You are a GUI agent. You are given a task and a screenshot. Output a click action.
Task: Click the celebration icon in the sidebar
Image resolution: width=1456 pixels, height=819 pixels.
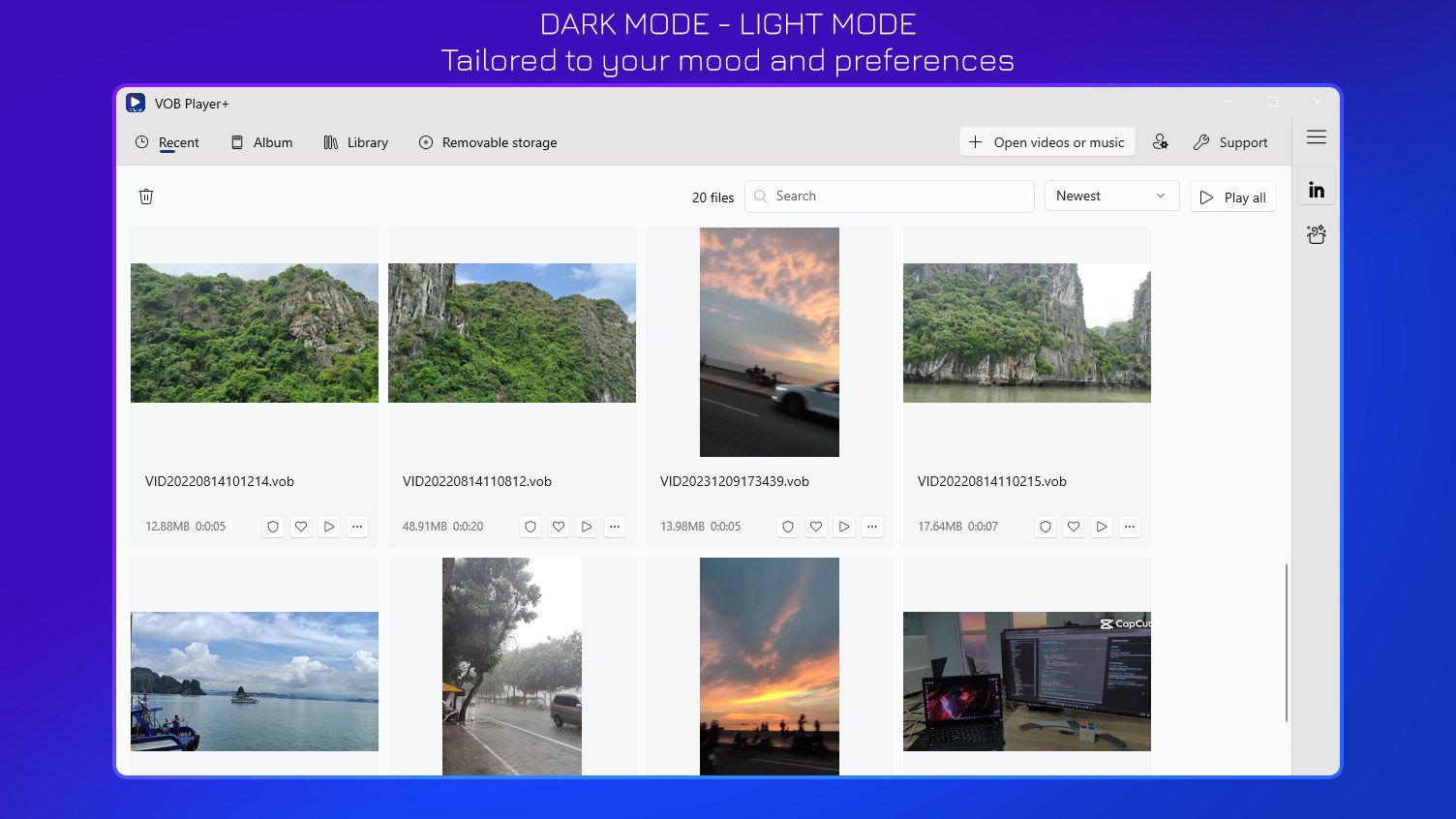pos(1316,234)
